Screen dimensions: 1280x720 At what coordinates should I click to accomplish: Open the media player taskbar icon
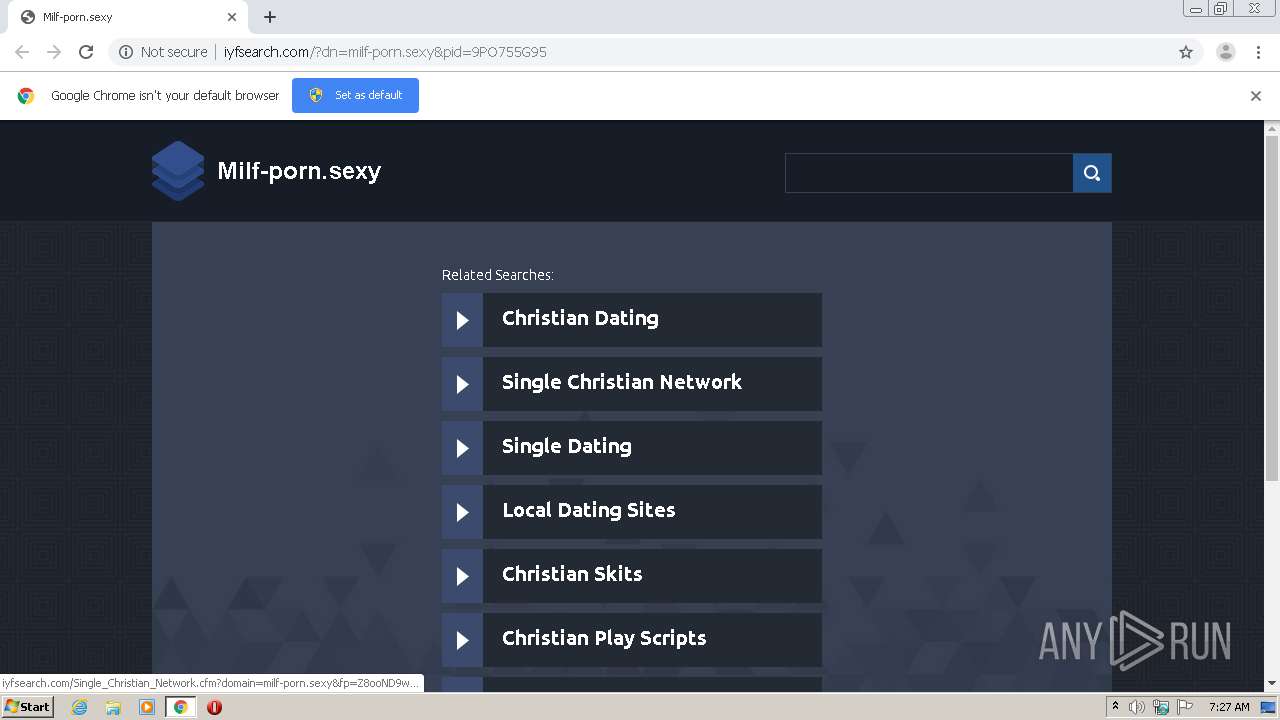click(x=147, y=707)
